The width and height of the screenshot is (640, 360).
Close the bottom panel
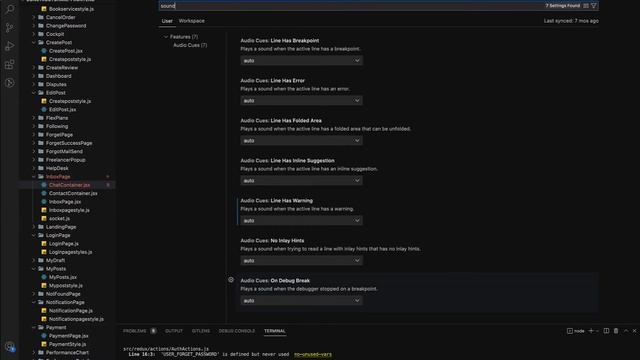[x=634, y=331]
